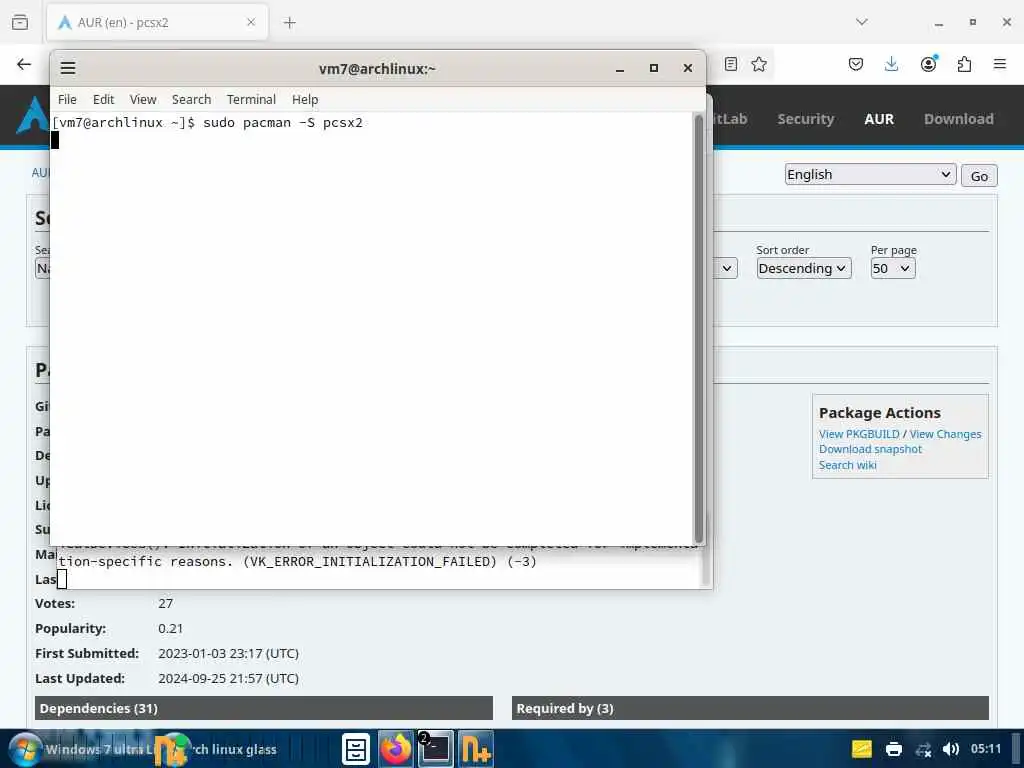The width and height of the screenshot is (1024, 768).
Task: Click the Sort order label
Action: (782, 250)
